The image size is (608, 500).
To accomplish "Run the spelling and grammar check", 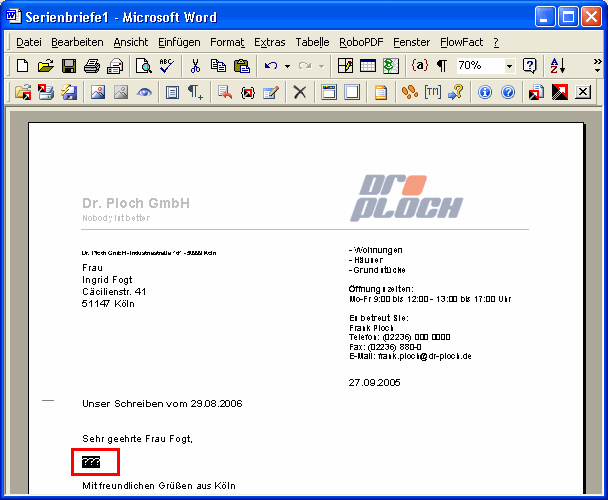I will 166,66.
